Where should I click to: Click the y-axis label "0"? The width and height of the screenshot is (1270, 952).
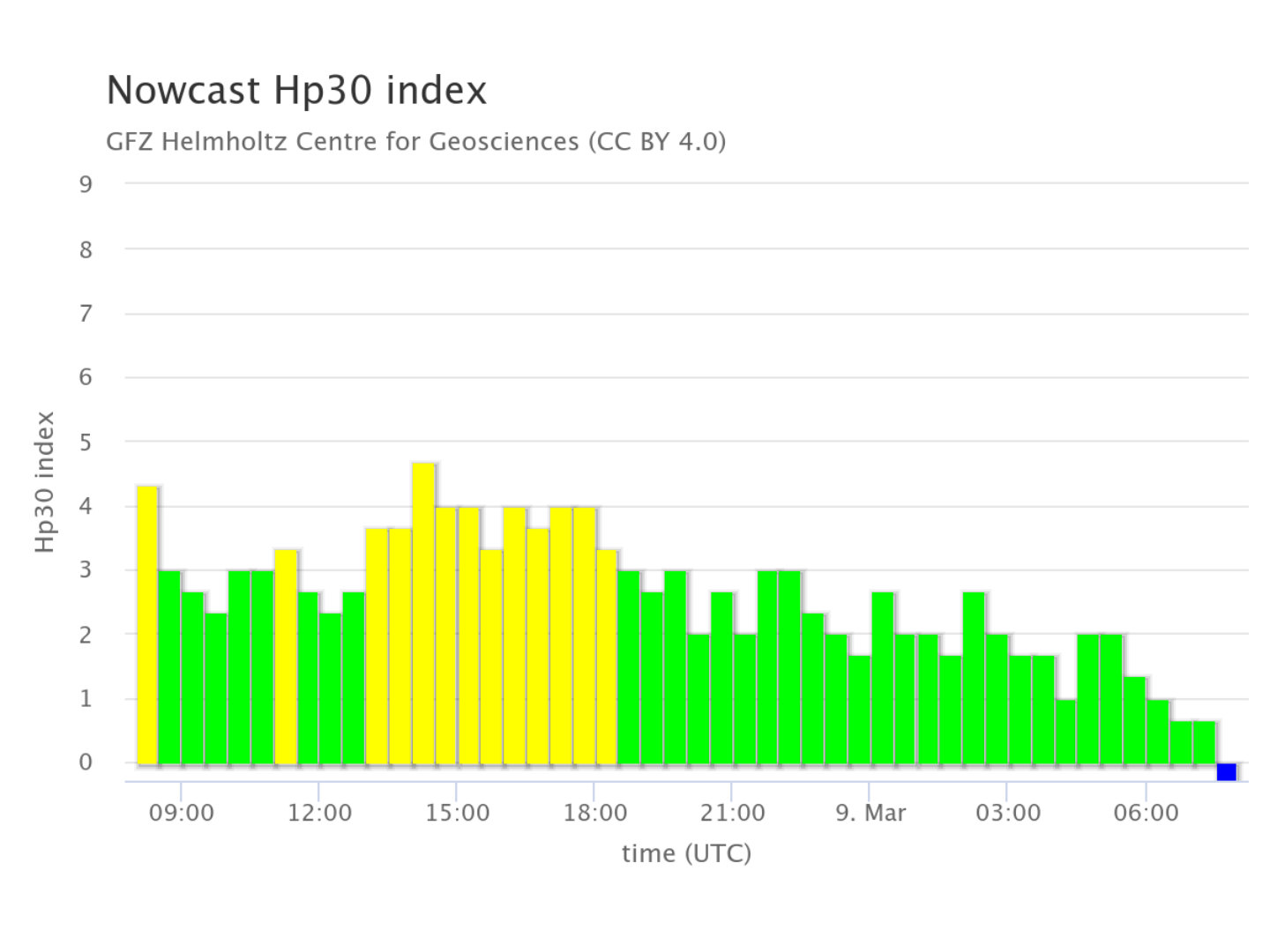(86, 762)
